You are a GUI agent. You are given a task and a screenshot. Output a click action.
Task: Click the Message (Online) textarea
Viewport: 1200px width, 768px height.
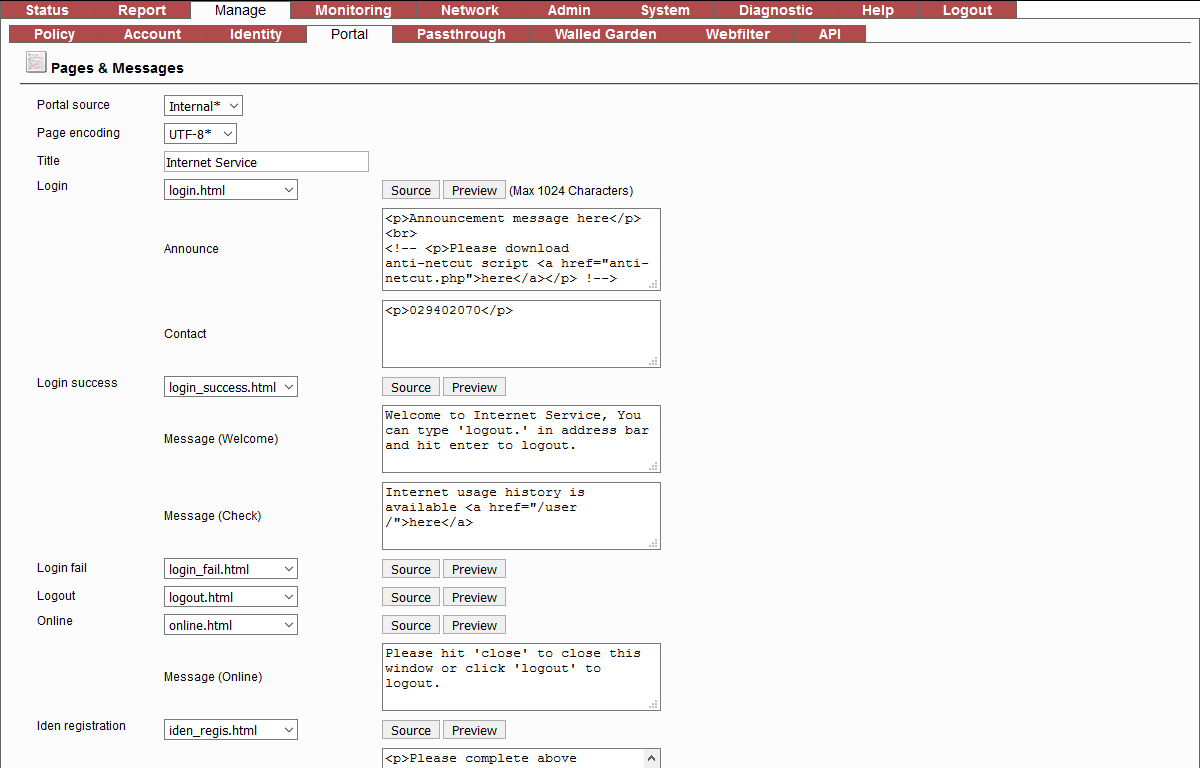click(x=521, y=677)
